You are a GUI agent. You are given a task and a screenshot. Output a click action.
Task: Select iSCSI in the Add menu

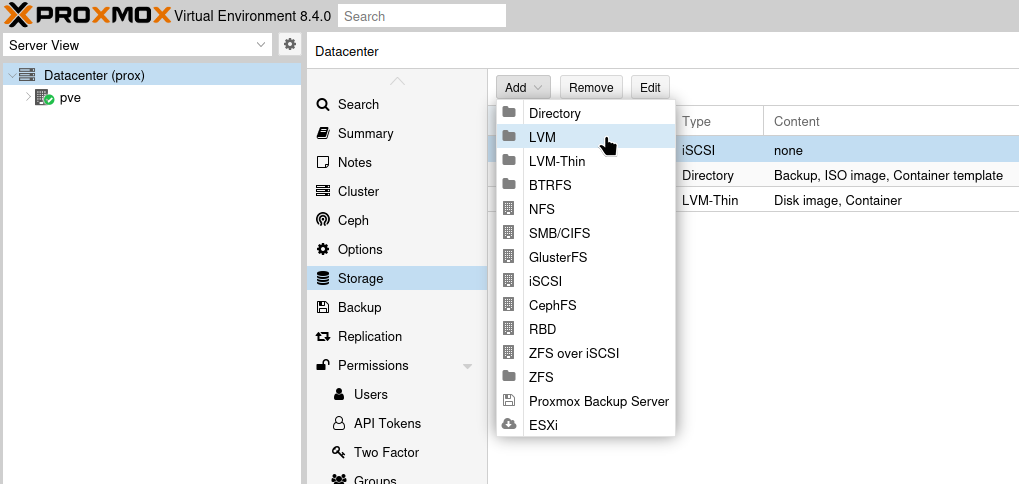click(x=586, y=281)
